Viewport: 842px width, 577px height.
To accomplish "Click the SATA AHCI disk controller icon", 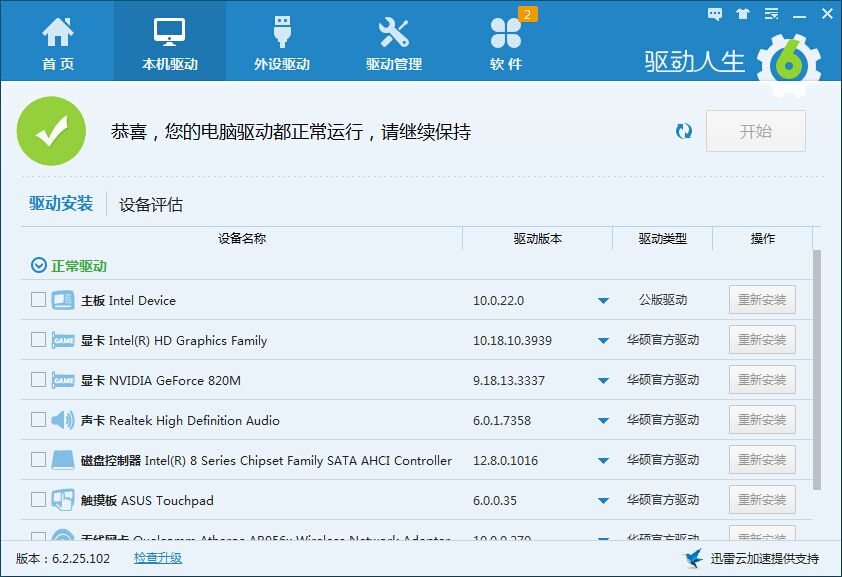I will coord(63,460).
